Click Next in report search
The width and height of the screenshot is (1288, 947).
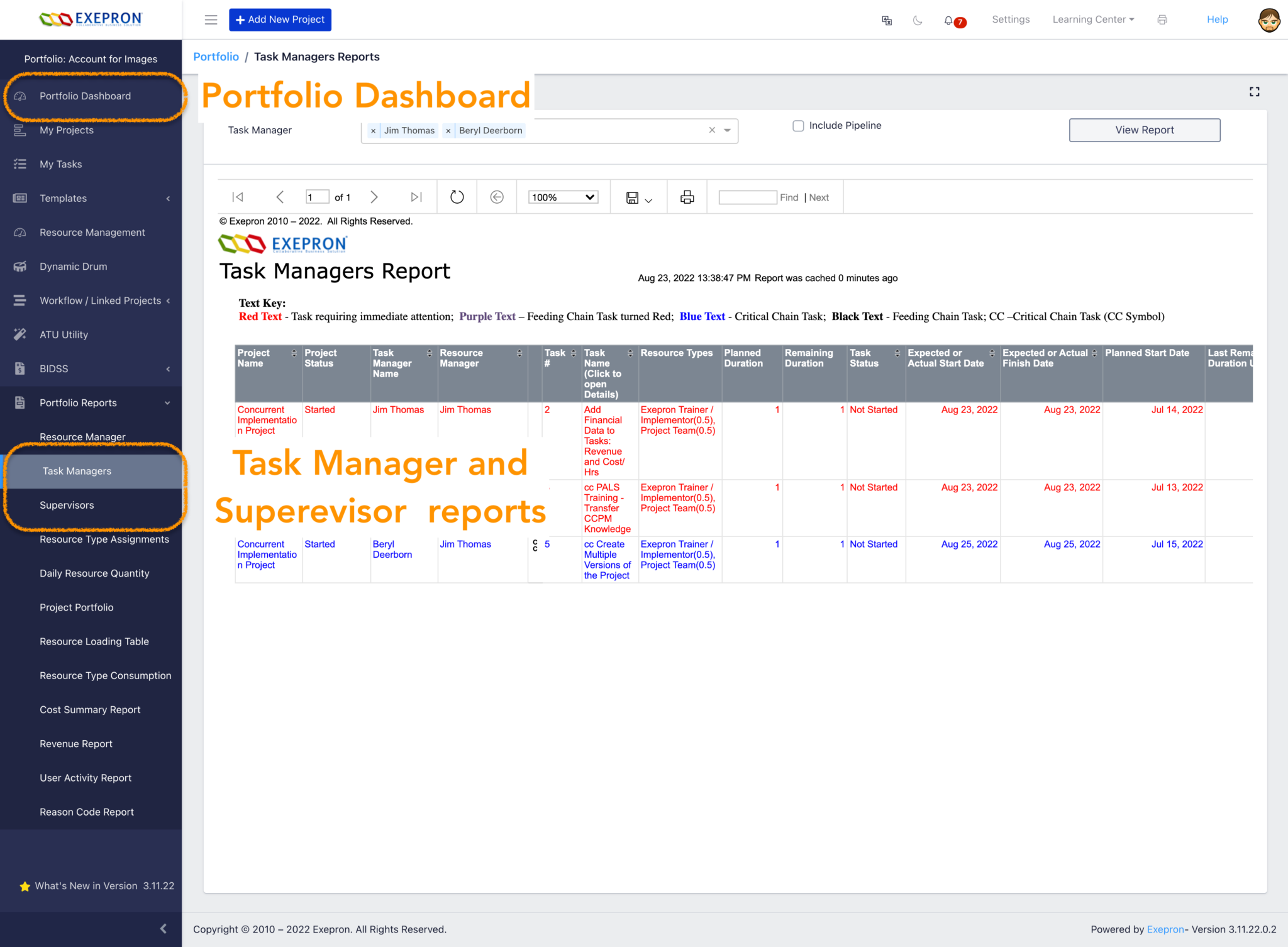coord(819,197)
